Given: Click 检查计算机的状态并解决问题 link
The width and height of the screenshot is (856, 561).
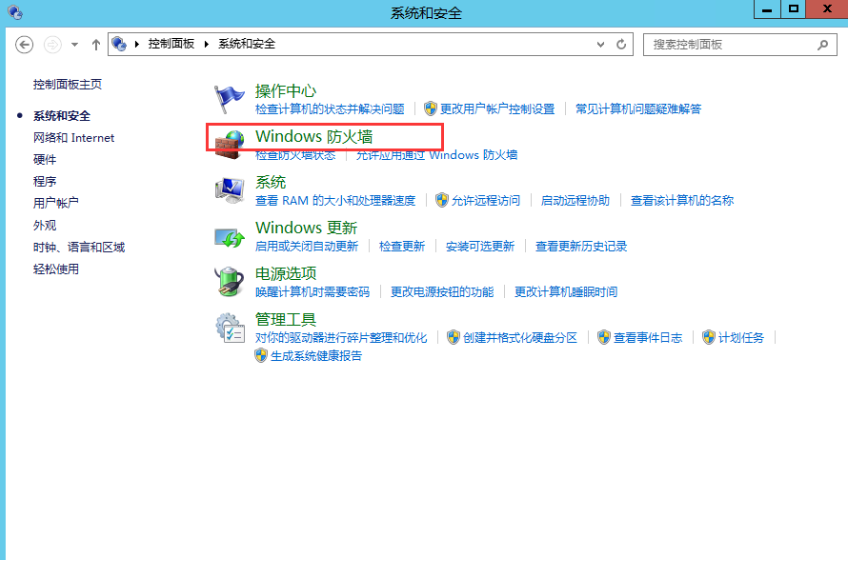Looking at the screenshot, I should (x=330, y=109).
